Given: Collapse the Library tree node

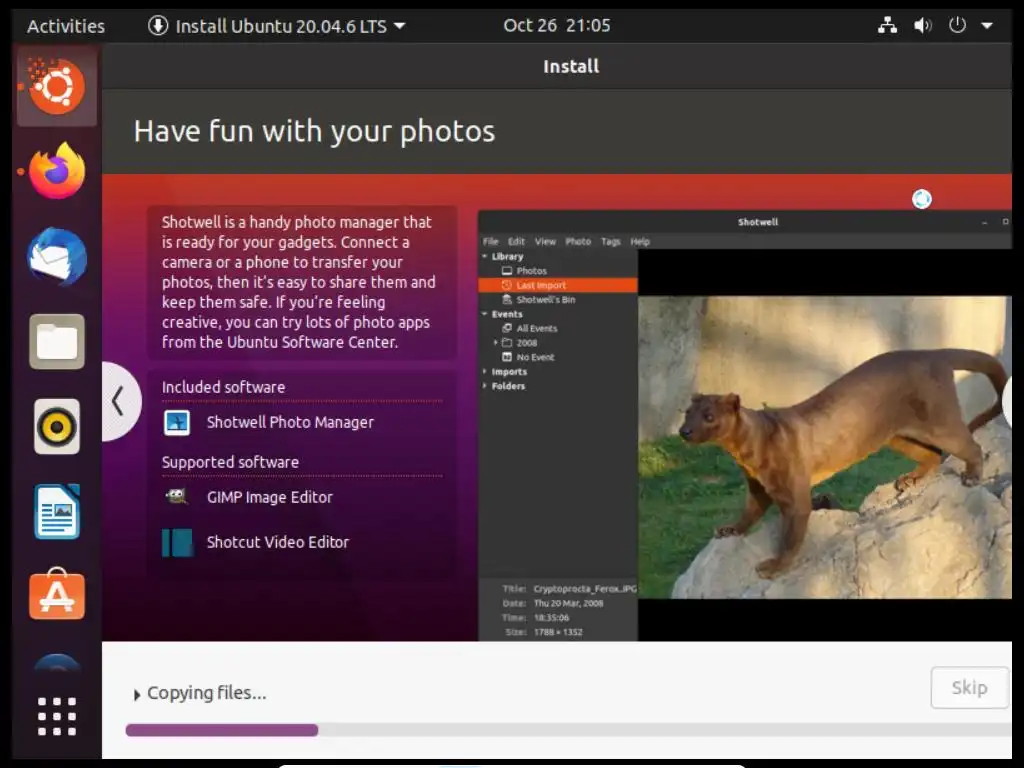Looking at the screenshot, I should [x=485, y=257].
